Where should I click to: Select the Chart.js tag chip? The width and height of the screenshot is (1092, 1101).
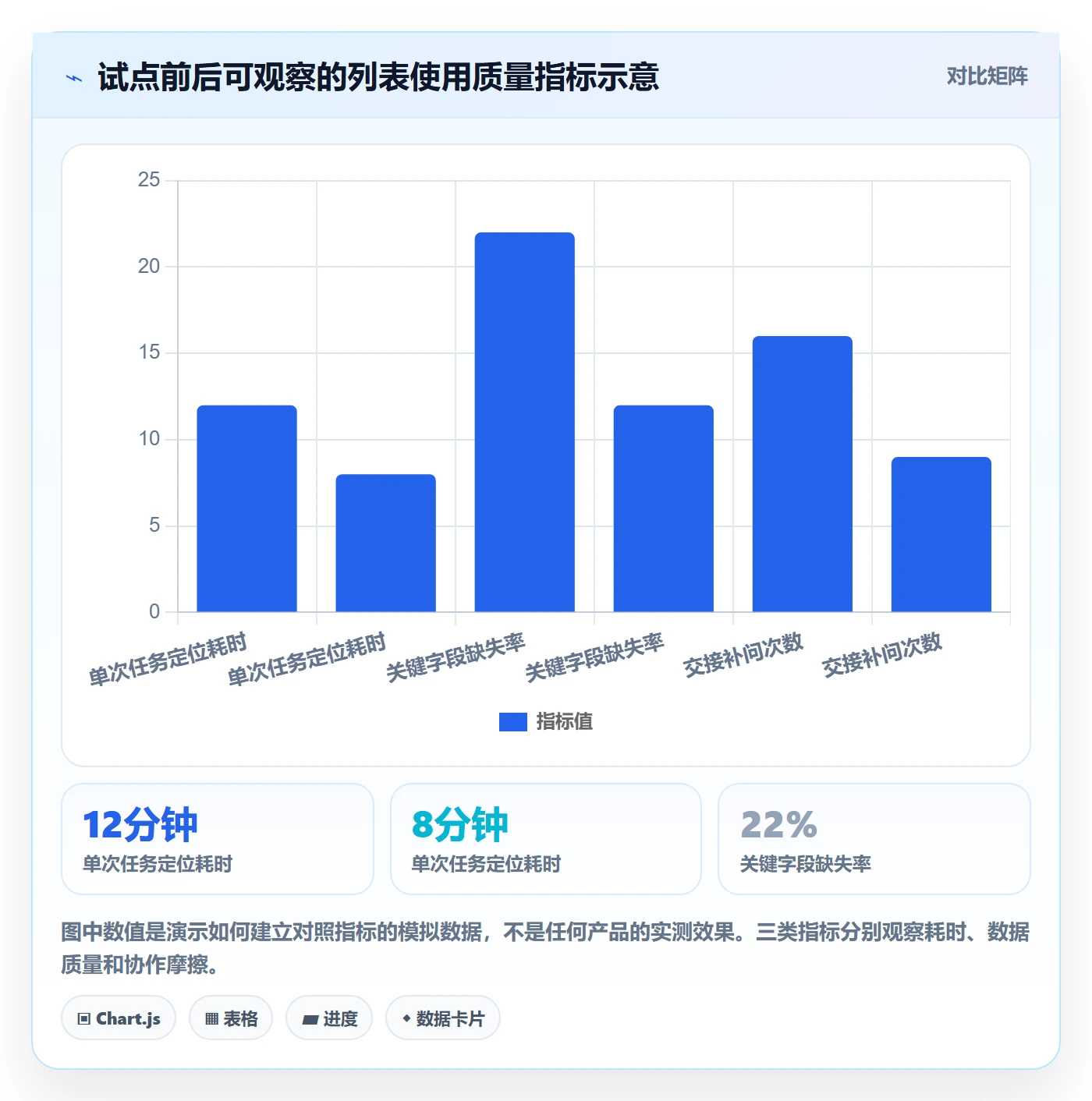(x=119, y=1018)
